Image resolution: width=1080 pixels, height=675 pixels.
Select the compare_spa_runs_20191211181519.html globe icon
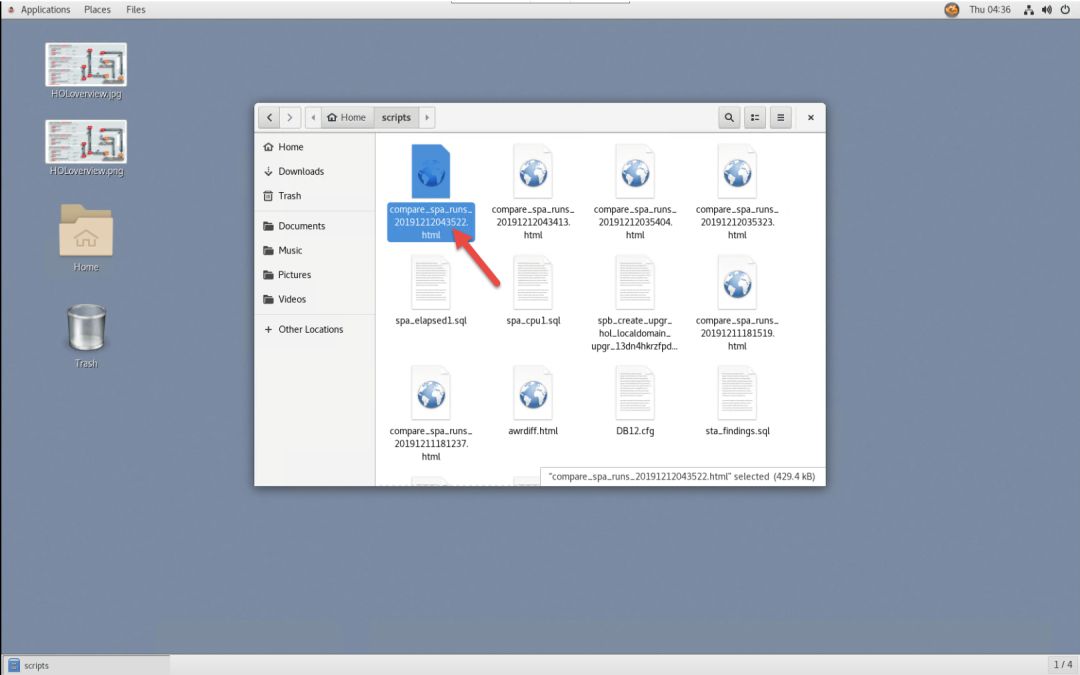click(x=737, y=282)
